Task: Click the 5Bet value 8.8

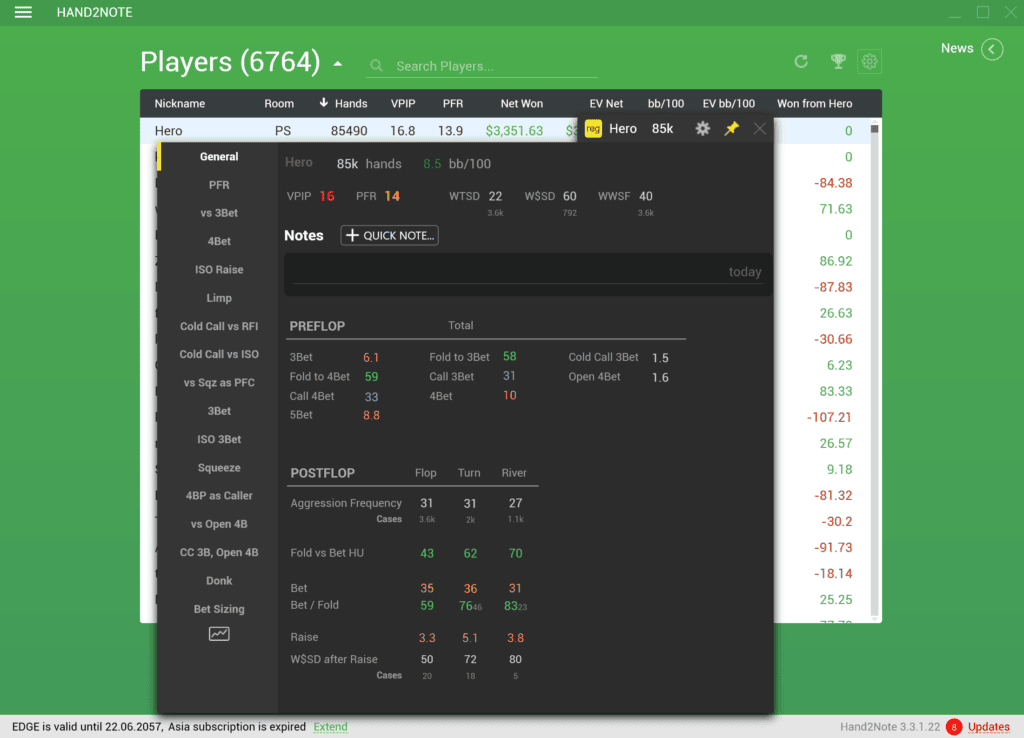Action: click(371, 415)
